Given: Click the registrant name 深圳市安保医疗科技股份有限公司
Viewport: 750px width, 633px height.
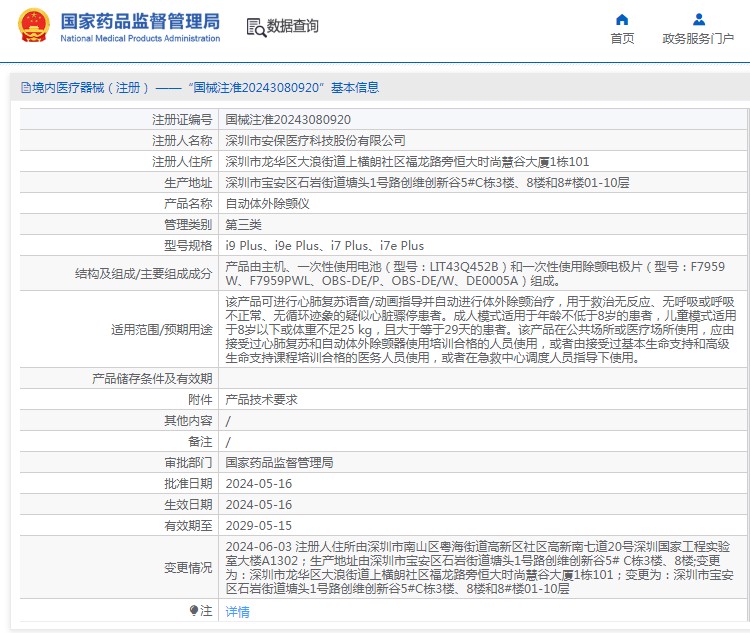Looking at the screenshot, I should (315, 140).
